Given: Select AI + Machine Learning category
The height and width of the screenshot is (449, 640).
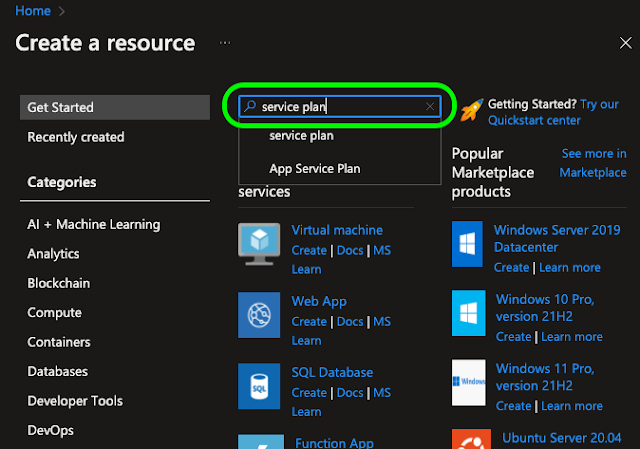Looking at the screenshot, I should coord(94,224).
